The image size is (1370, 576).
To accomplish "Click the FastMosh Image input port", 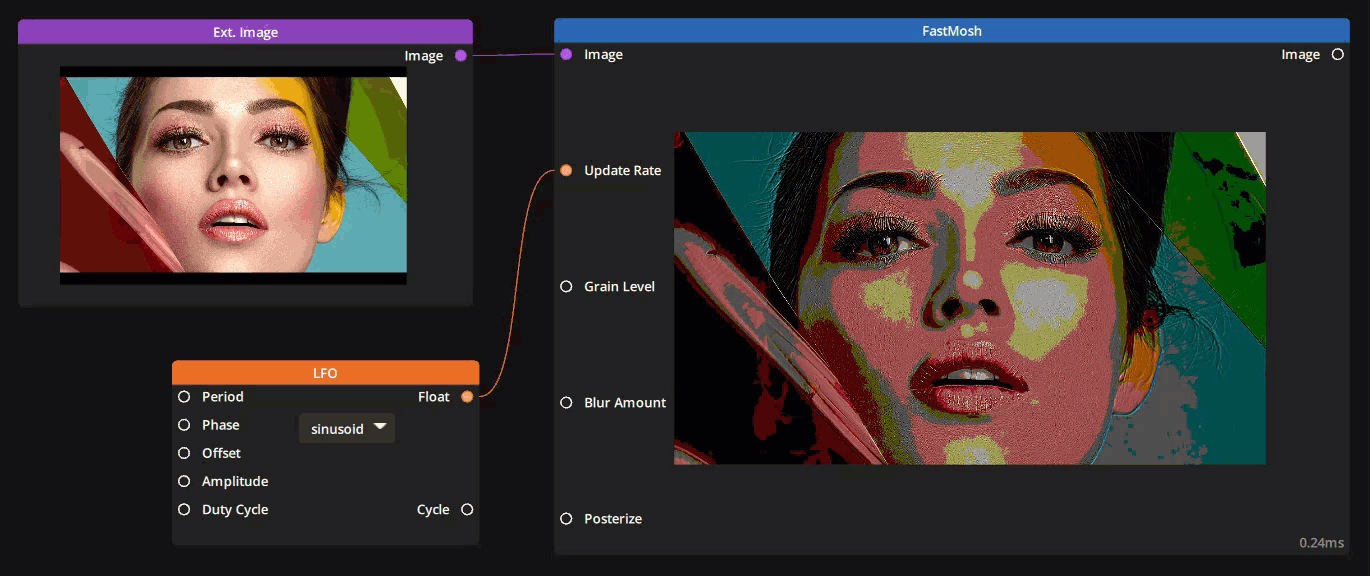I will pos(566,55).
